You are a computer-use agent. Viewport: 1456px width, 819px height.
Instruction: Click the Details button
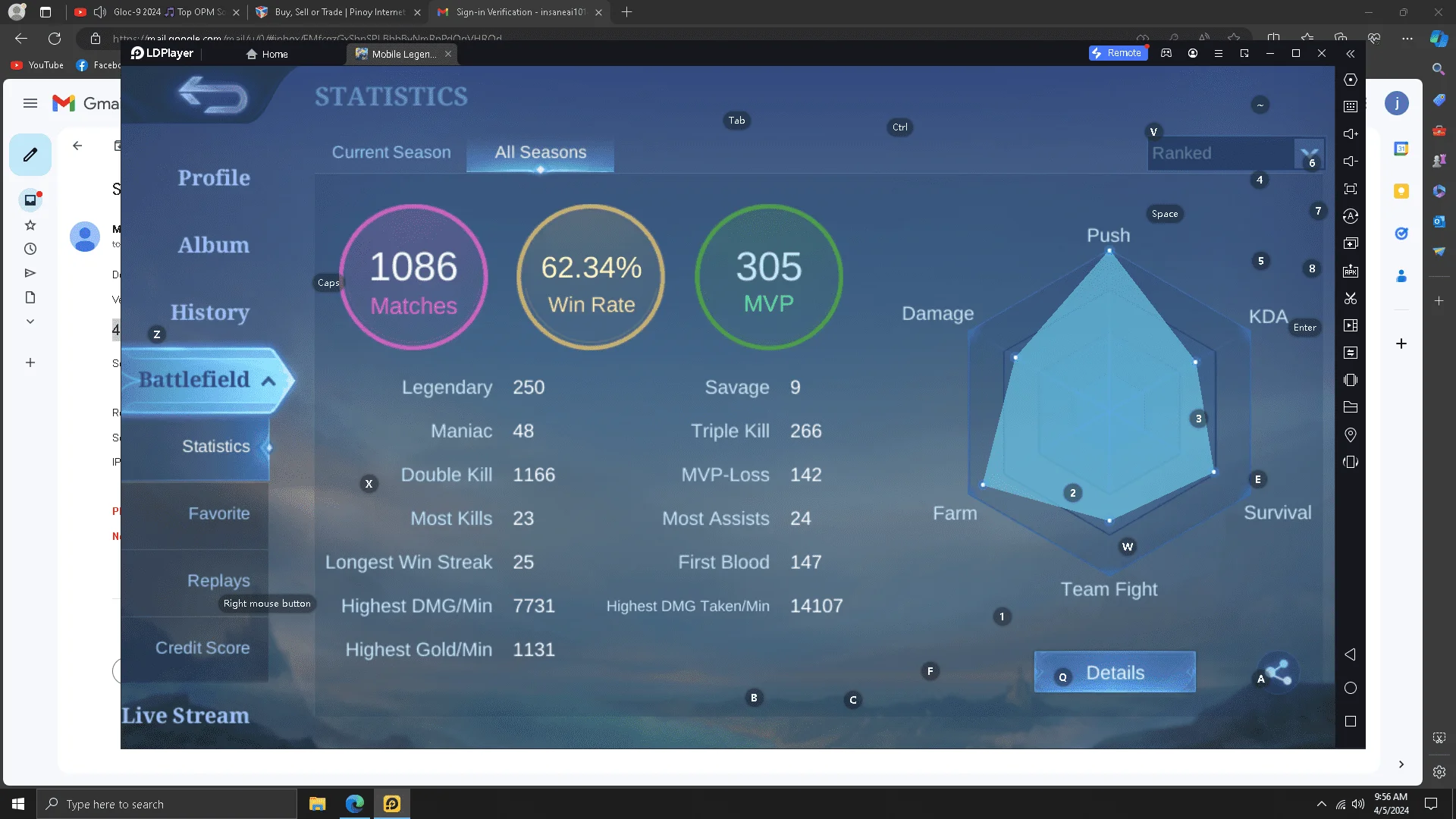[x=1115, y=672]
